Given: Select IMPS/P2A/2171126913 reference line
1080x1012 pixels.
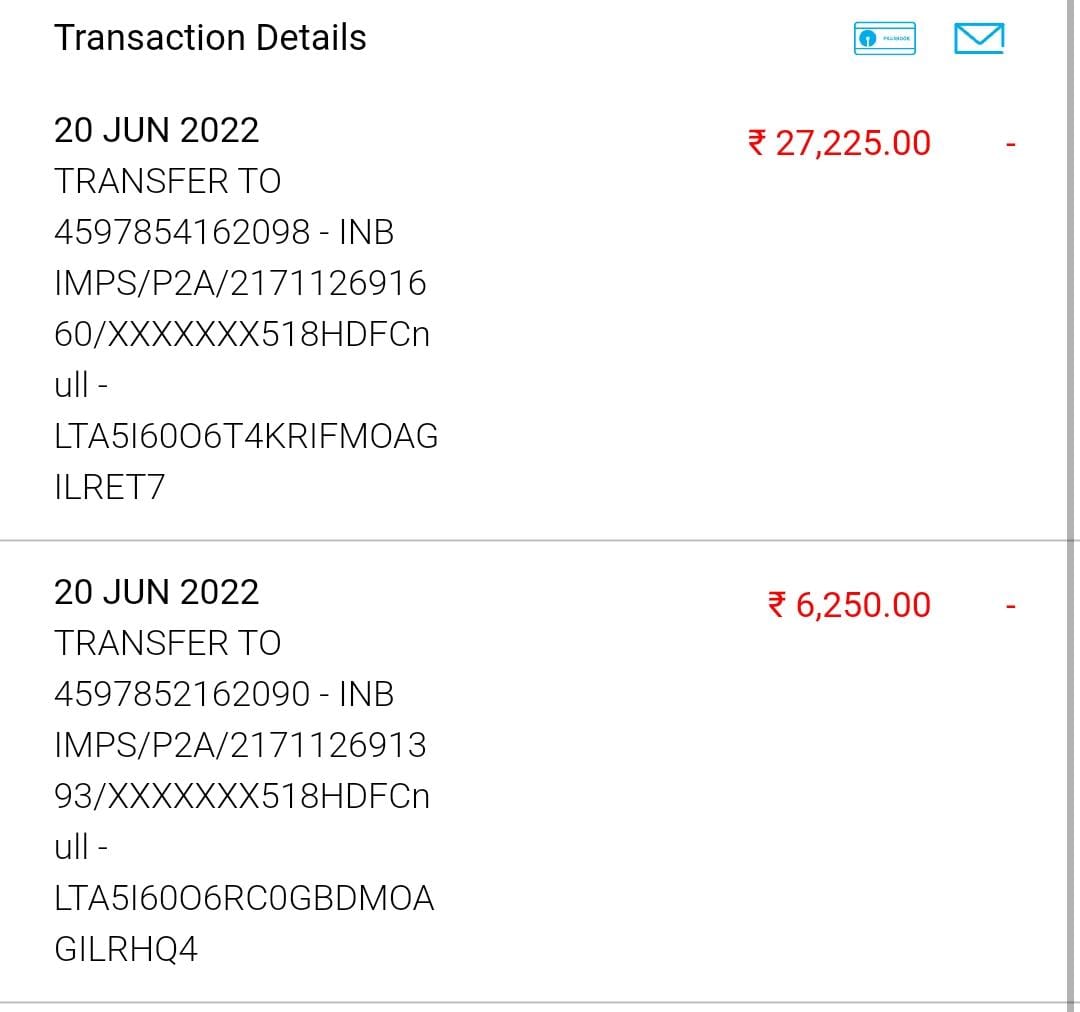Looking at the screenshot, I should coord(240,745).
